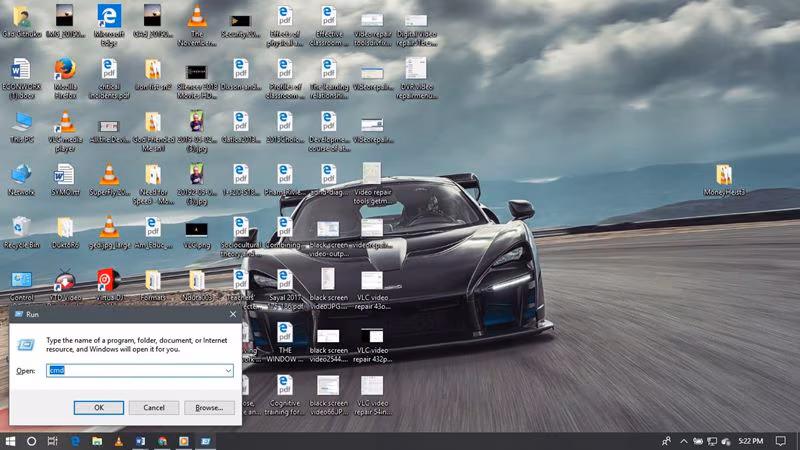Open the Windows Start menu
Image resolution: width=800 pixels, height=450 pixels.
coord(10,441)
